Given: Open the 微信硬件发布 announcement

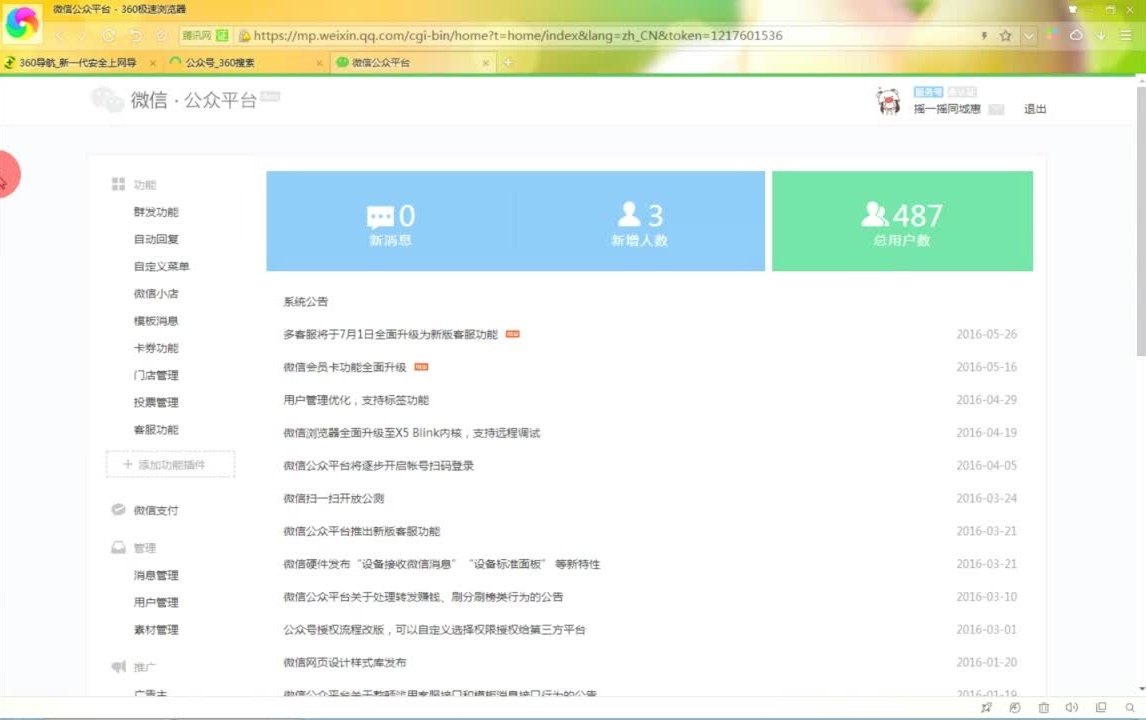Looking at the screenshot, I should [x=441, y=564].
